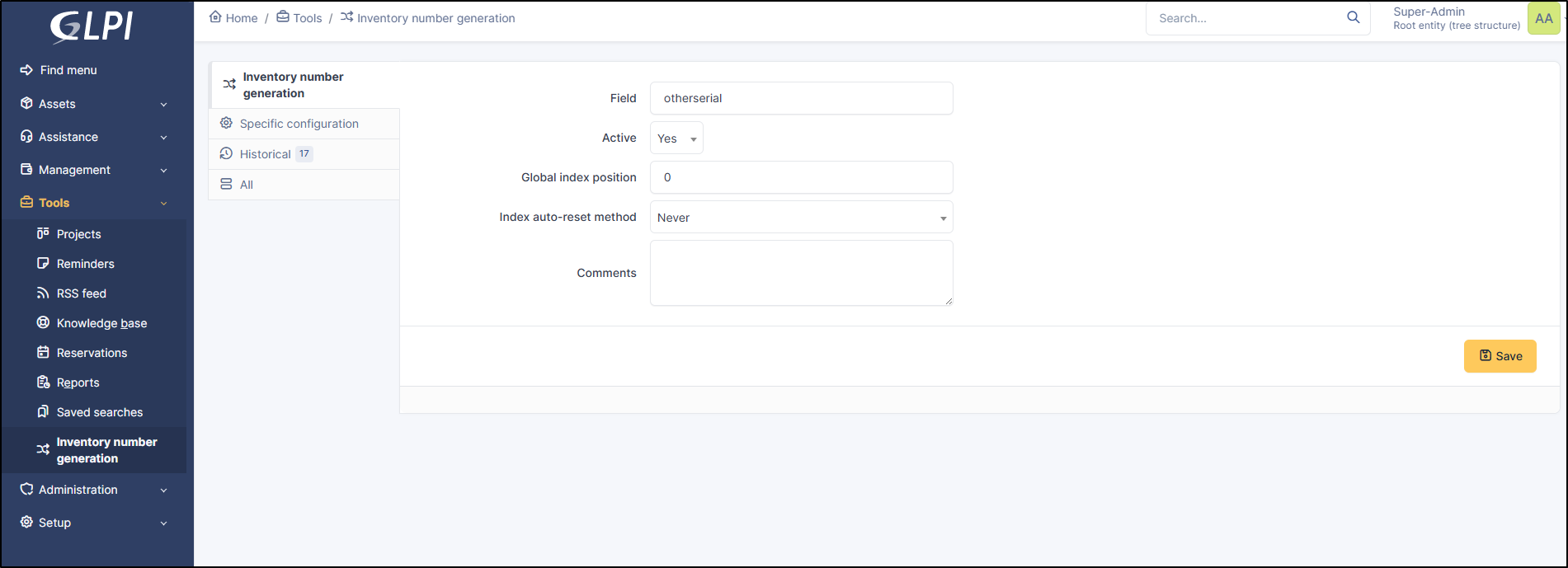
Task: Switch to the Historical tab
Action: (x=265, y=154)
